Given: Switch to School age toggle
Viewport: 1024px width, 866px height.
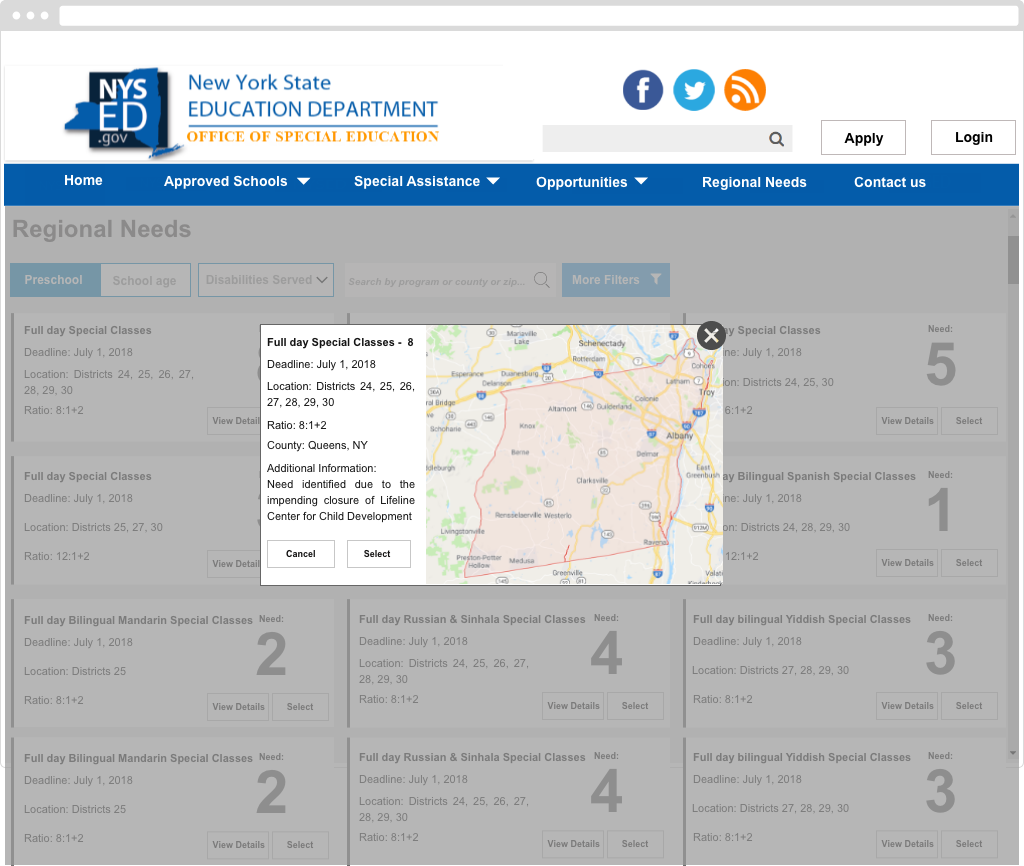Looking at the screenshot, I should (x=144, y=281).
